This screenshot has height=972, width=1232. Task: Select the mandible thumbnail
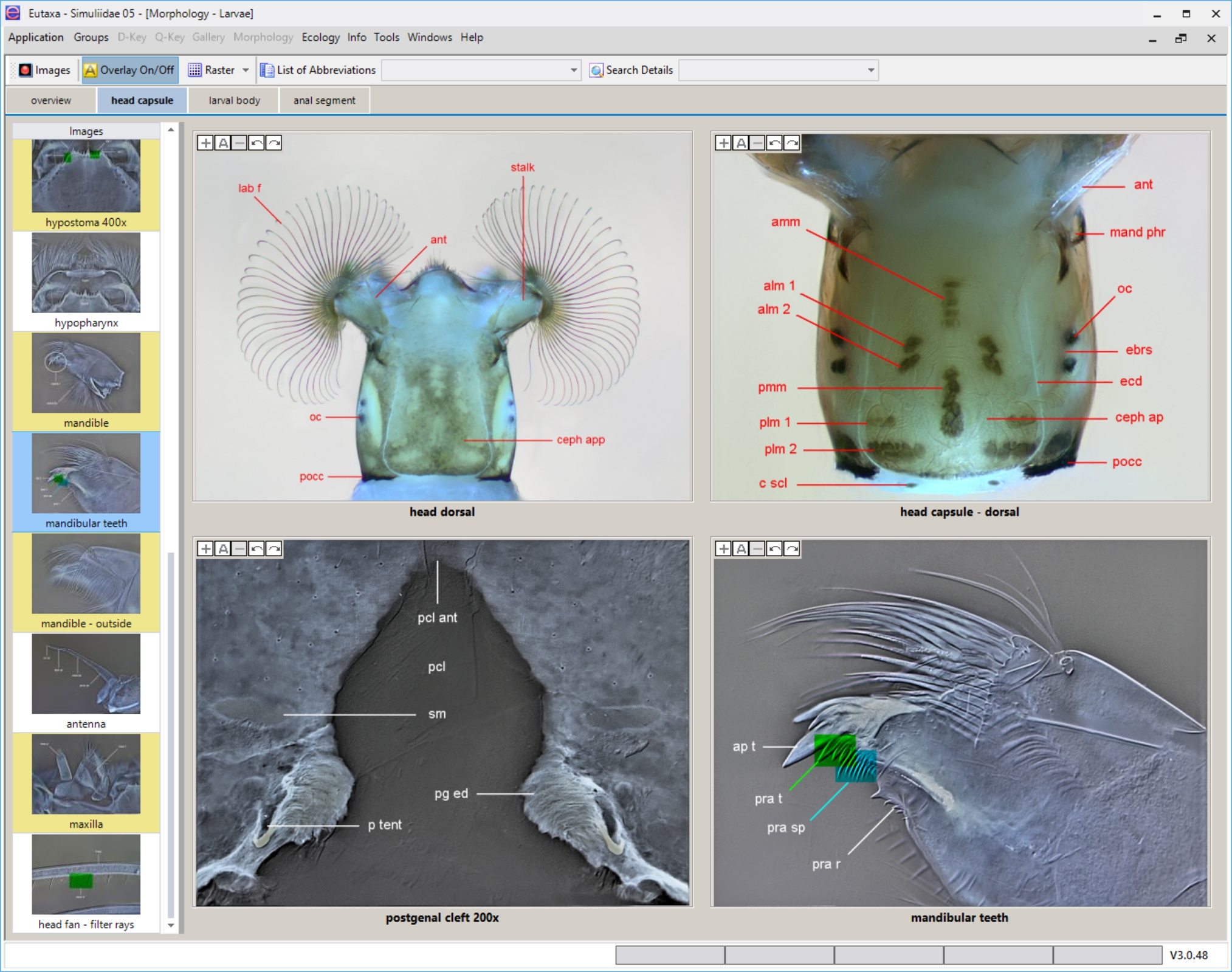86,381
